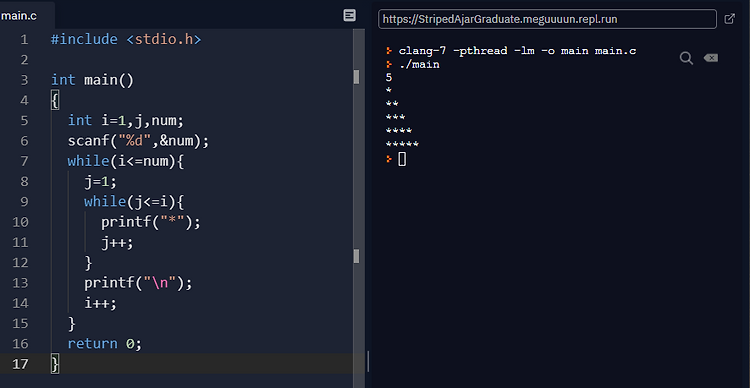Click the 'j=1;' assignment line
The width and height of the screenshot is (750, 388).
[x=100, y=182]
